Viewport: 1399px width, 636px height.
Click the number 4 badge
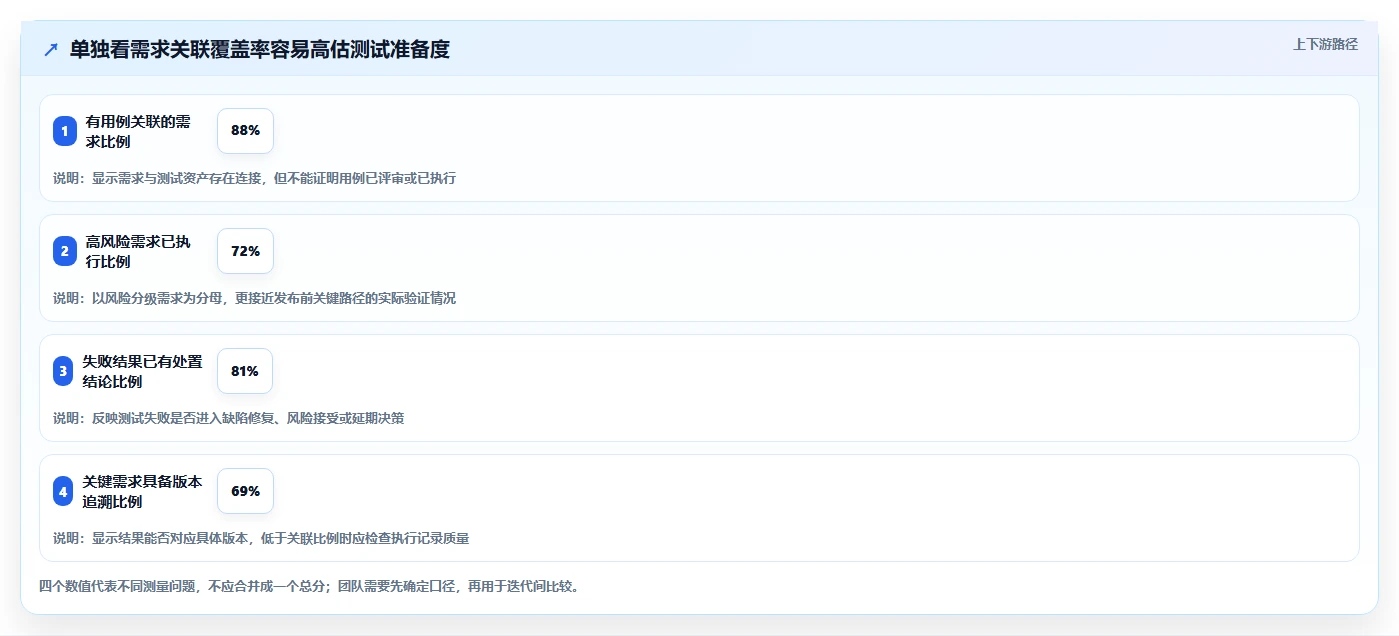pos(63,491)
